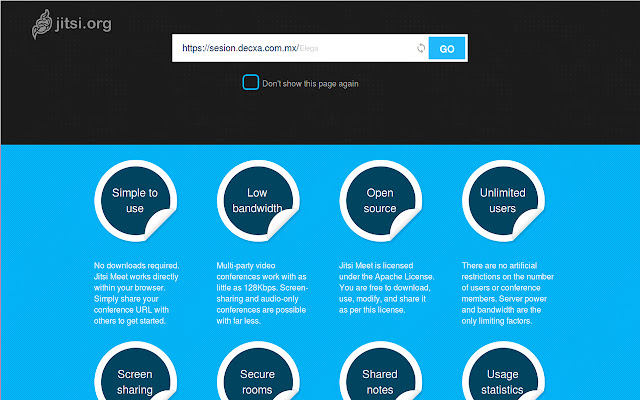Click the "Shared notes" sticker badge

pyautogui.click(x=380, y=371)
